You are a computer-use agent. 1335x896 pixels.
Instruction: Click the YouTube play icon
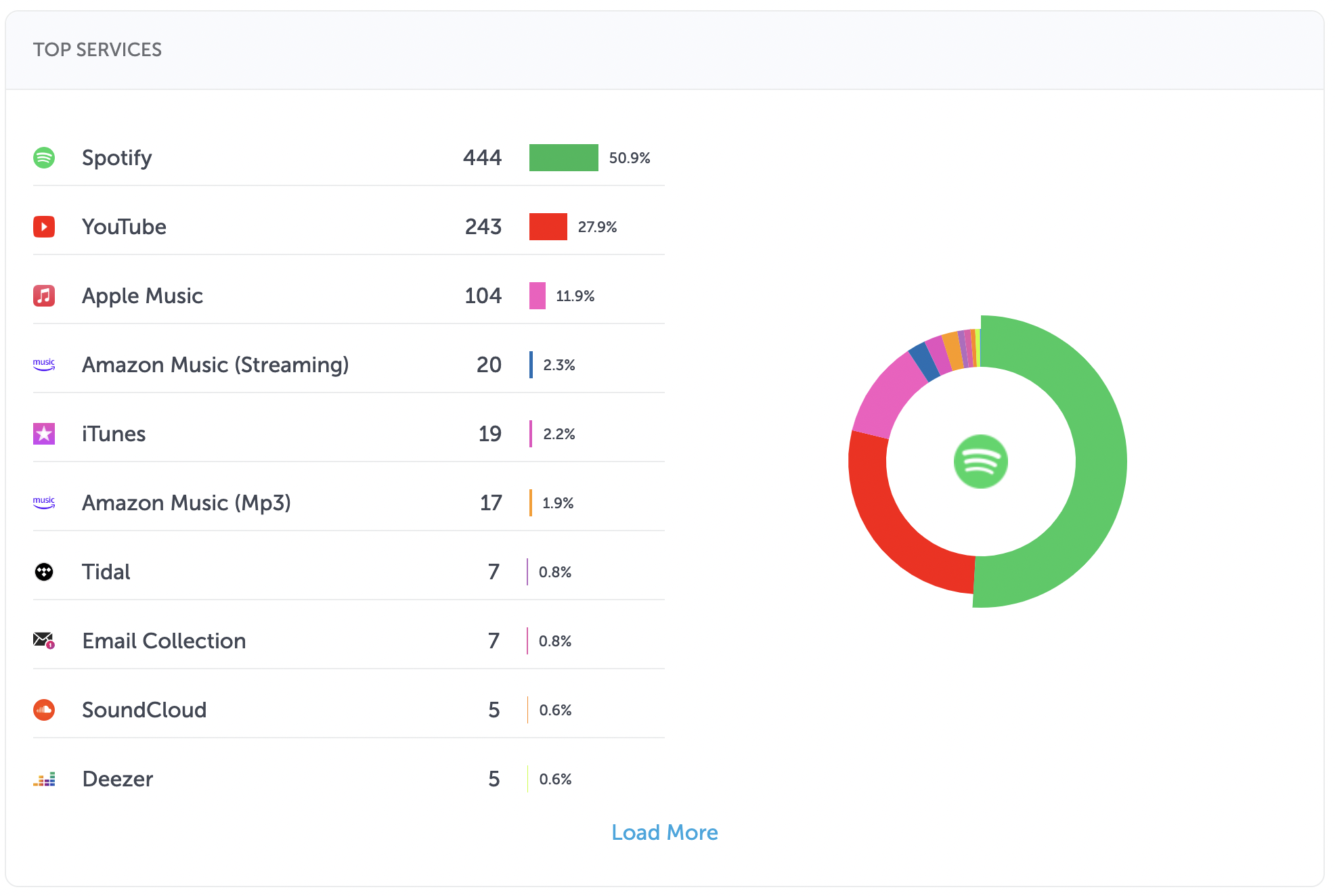44,227
